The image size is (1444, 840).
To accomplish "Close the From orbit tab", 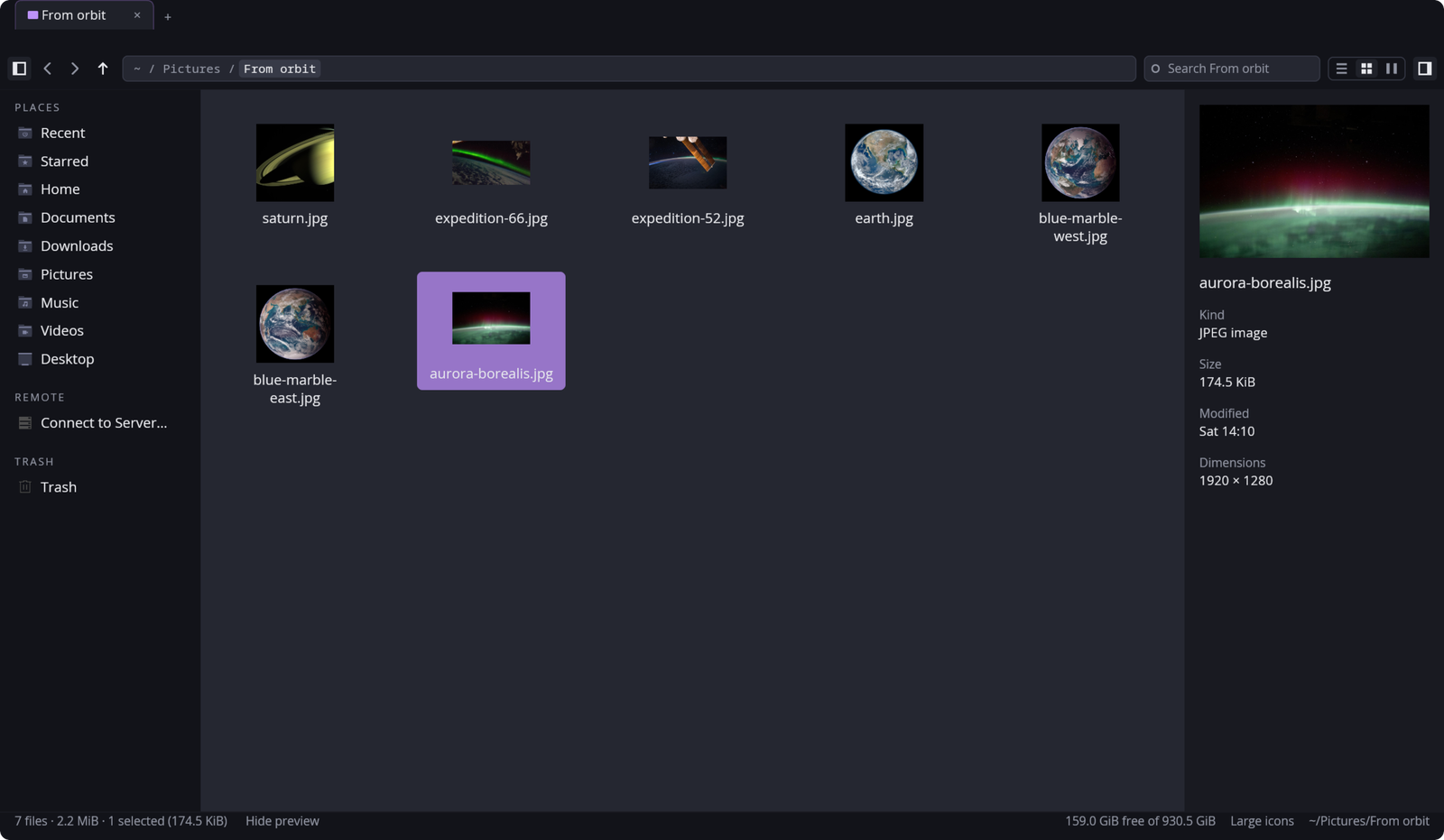I will pos(137,15).
